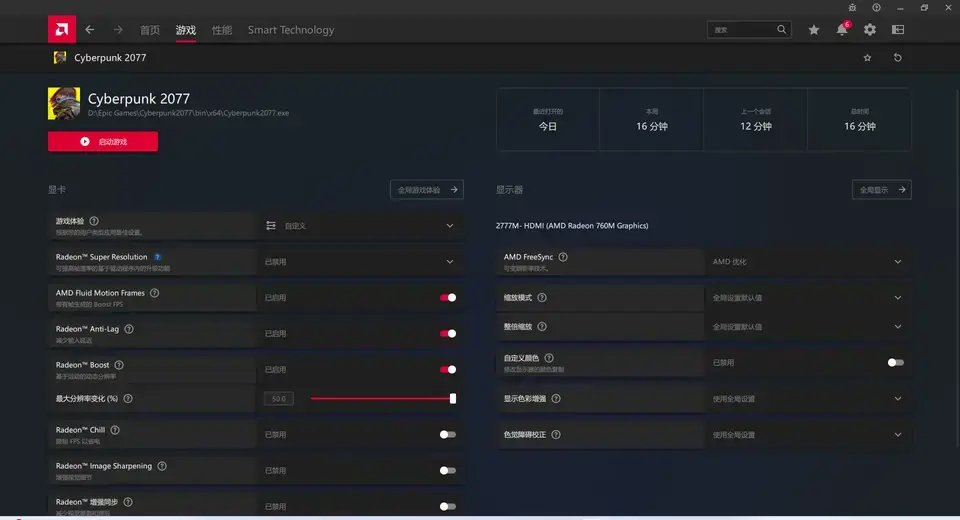Show help for Radeon Image Sharpening
960x520 pixels.
(162, 466)
